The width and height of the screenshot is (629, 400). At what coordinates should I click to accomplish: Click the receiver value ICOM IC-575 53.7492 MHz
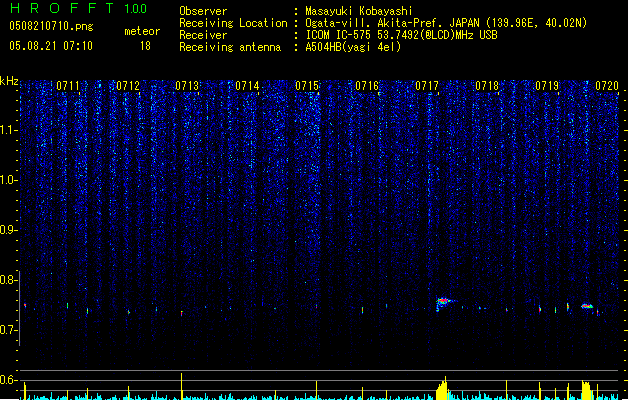coord(401,35)
